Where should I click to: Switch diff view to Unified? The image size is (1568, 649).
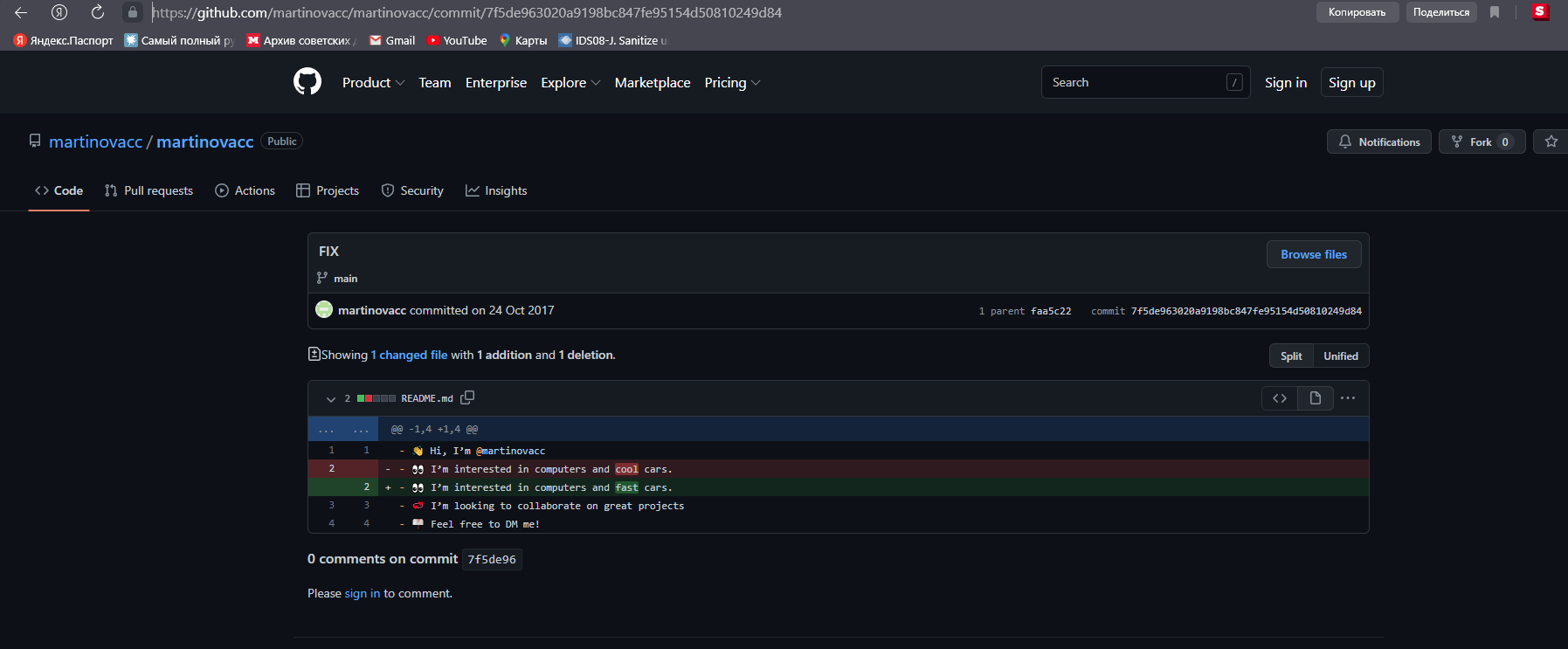click(x=1341, y=356)
